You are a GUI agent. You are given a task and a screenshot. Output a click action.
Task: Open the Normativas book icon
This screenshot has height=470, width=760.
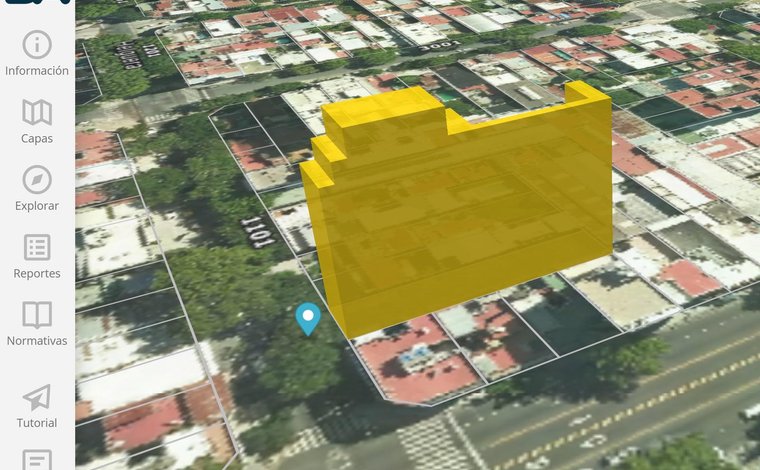(37, 315)
